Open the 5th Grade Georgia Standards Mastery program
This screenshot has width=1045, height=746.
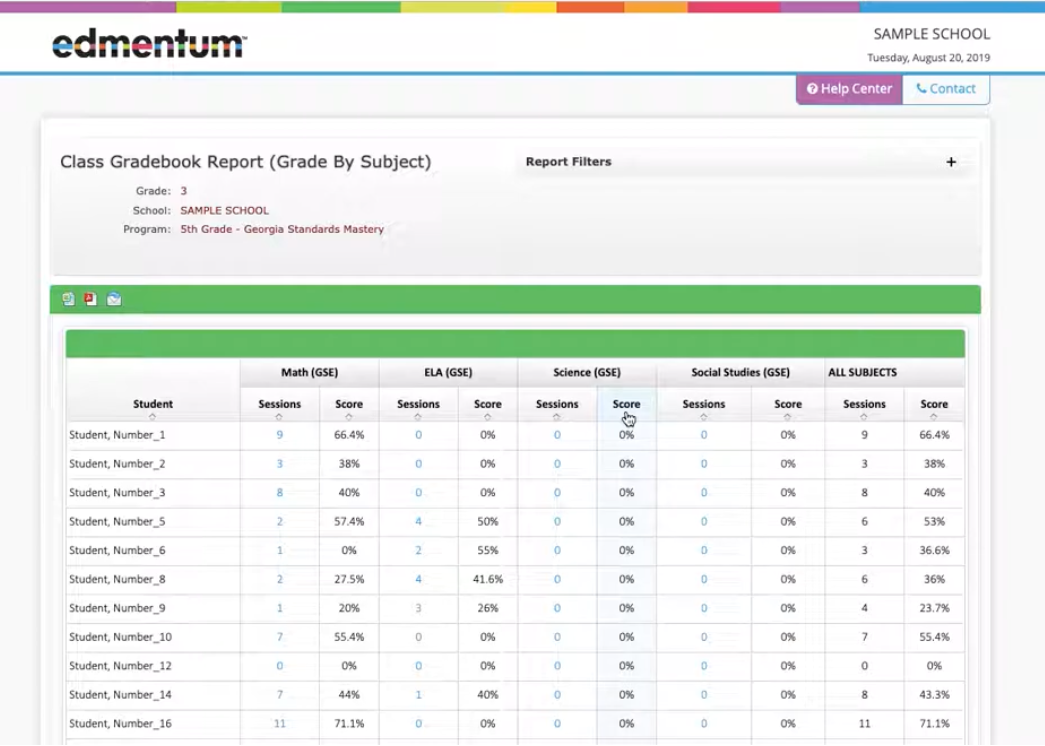click(x=279, y=229)
